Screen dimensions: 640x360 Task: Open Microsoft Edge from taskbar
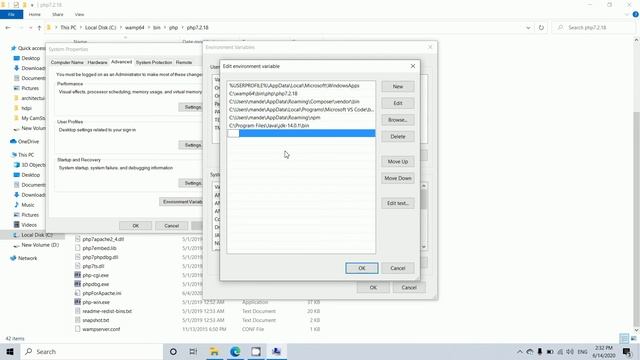(235, 351)
